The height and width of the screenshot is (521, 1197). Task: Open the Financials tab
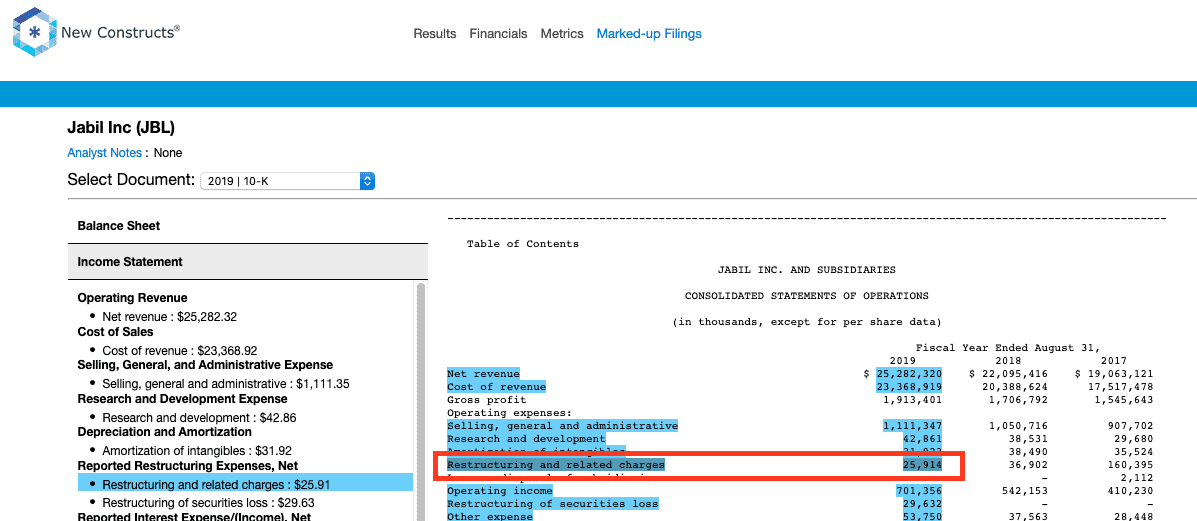498,34
